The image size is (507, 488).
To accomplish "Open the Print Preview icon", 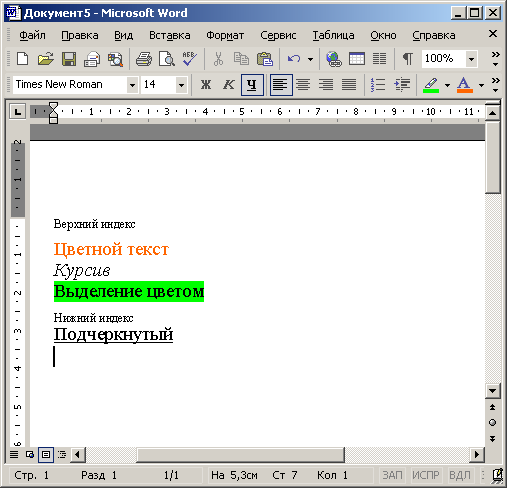I will (x=167, y=59).
